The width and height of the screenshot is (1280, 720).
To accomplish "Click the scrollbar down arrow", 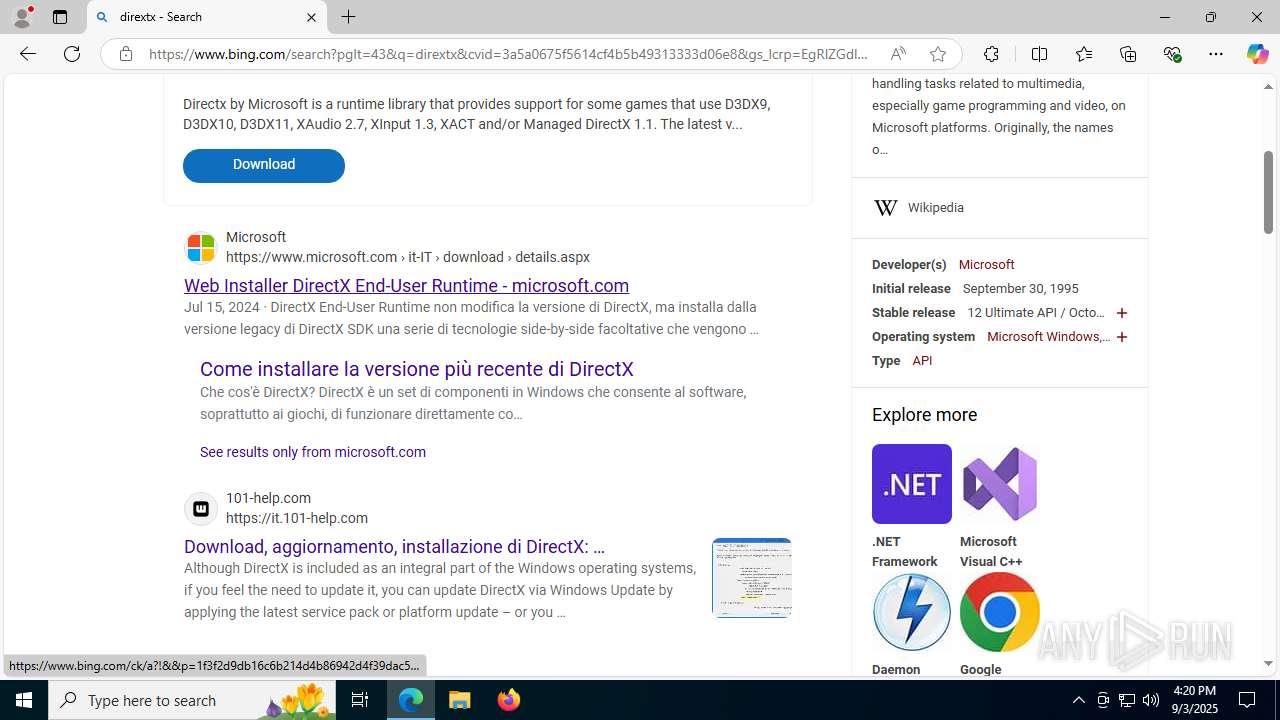I will pos(1268,663).
